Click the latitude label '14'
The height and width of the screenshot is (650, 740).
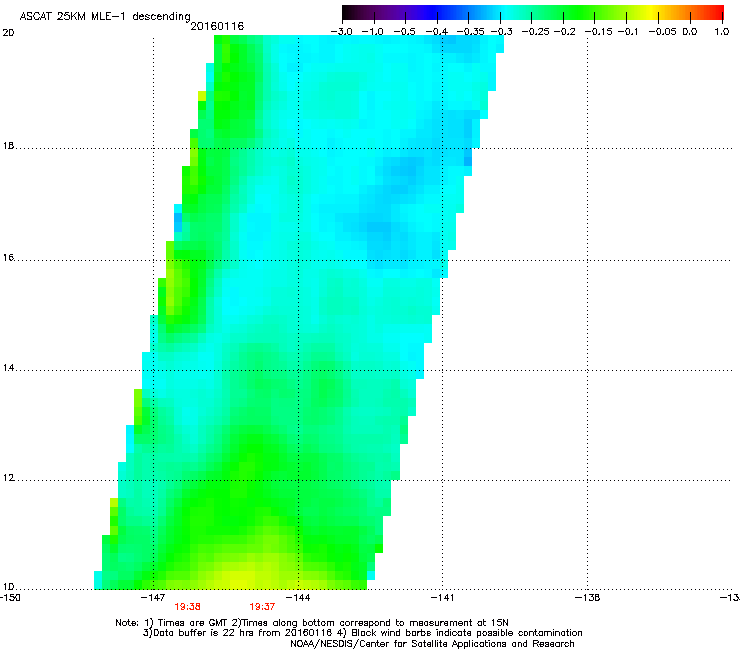[8, 368]
